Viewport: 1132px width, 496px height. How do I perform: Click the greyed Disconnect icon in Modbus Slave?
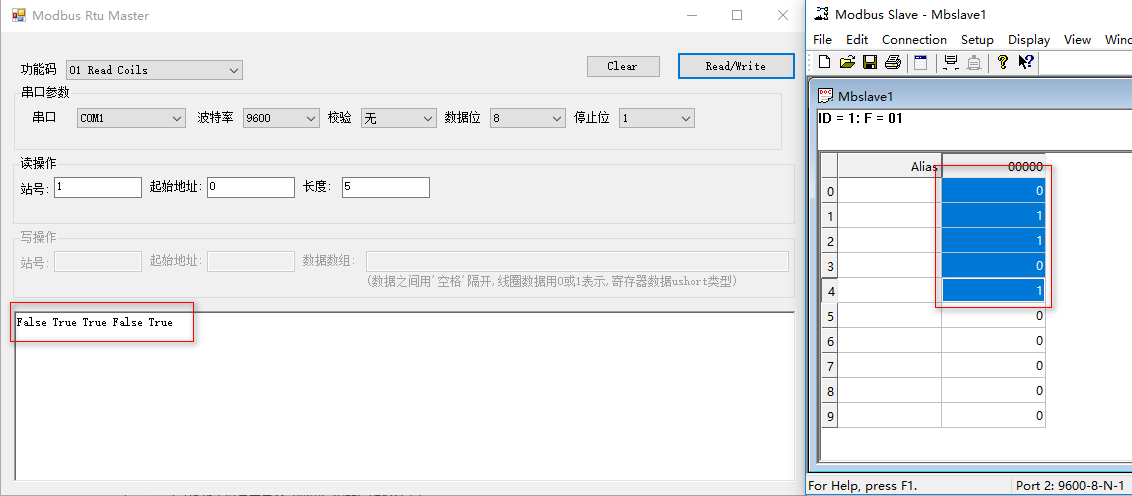(x=973, y=62)
